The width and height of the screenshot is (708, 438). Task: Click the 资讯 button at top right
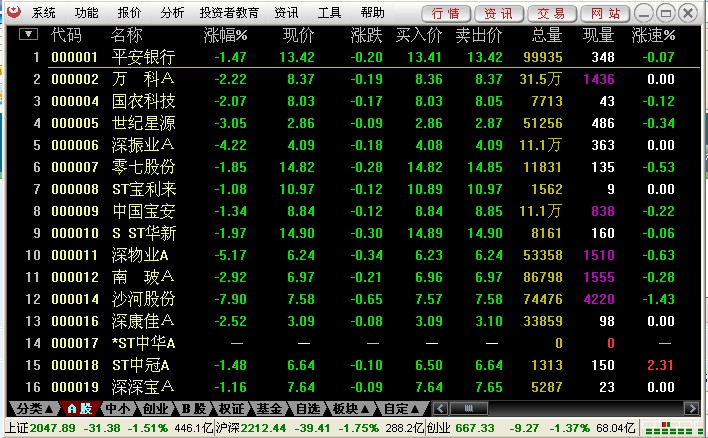[x=499, y=14]
